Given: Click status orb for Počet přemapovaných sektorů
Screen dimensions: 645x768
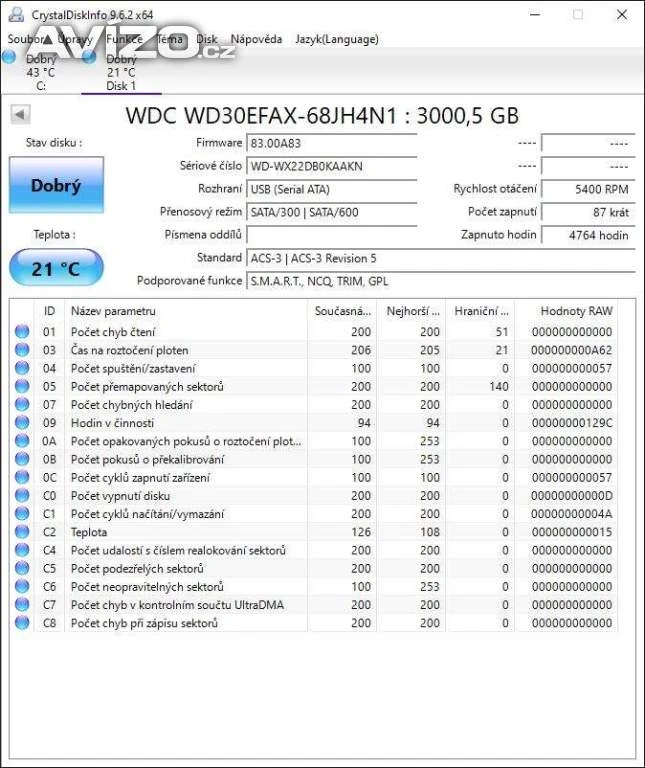Looking at the screenshot, I should 22,386.
